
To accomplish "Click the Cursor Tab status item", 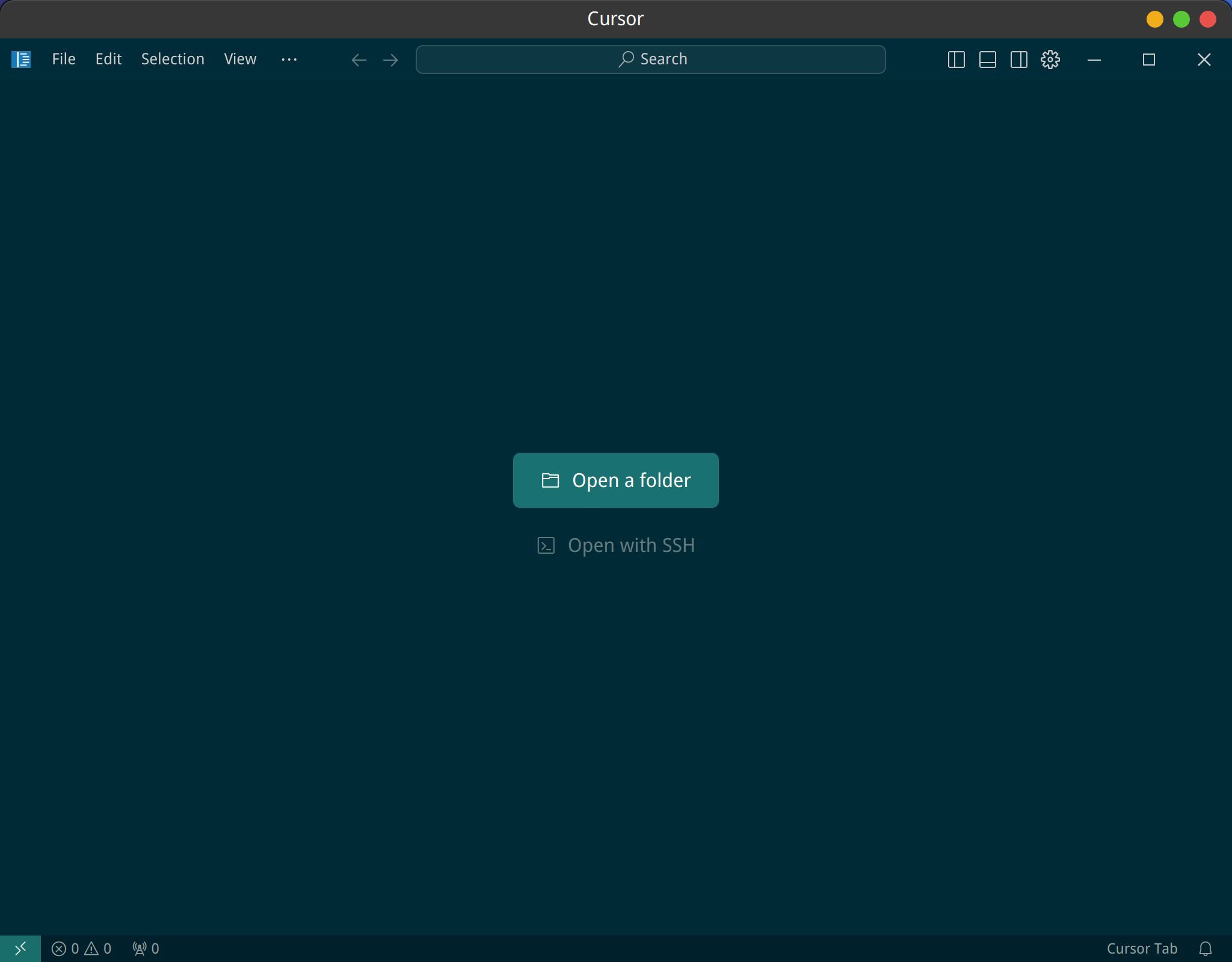I will tap(1142, 948).
